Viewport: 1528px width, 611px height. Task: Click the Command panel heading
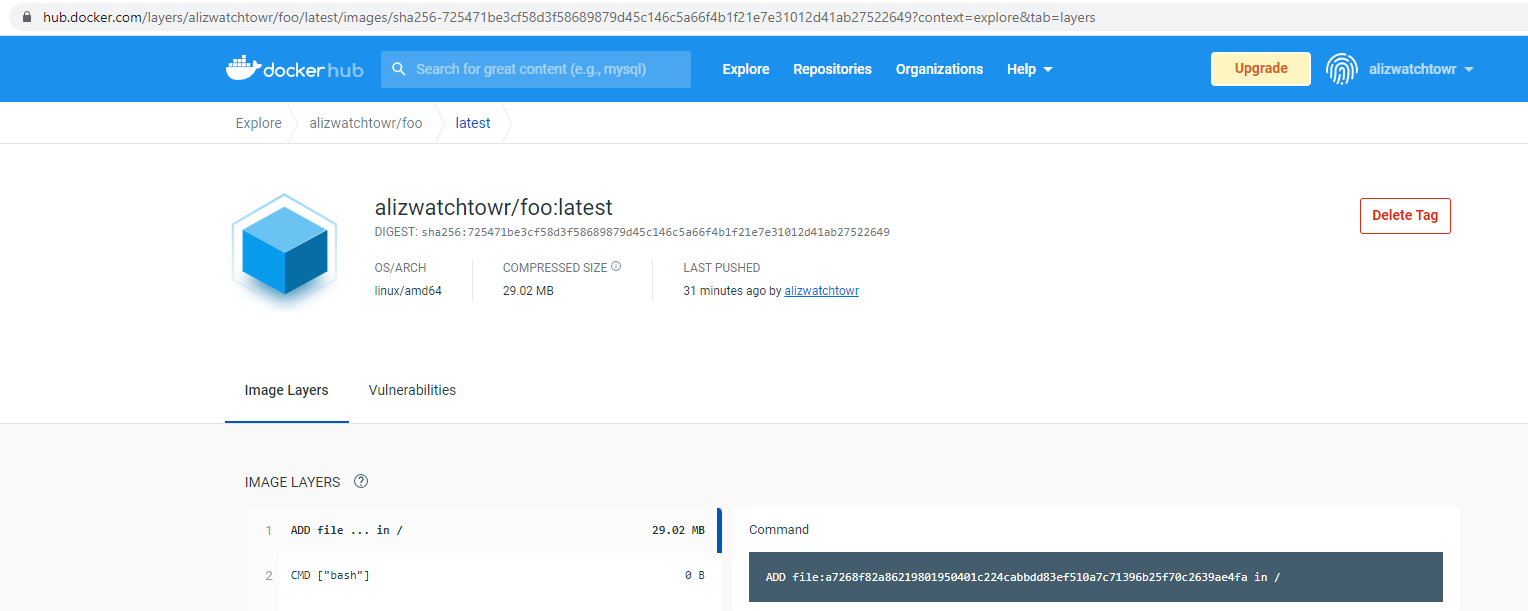tap(779, 530)
